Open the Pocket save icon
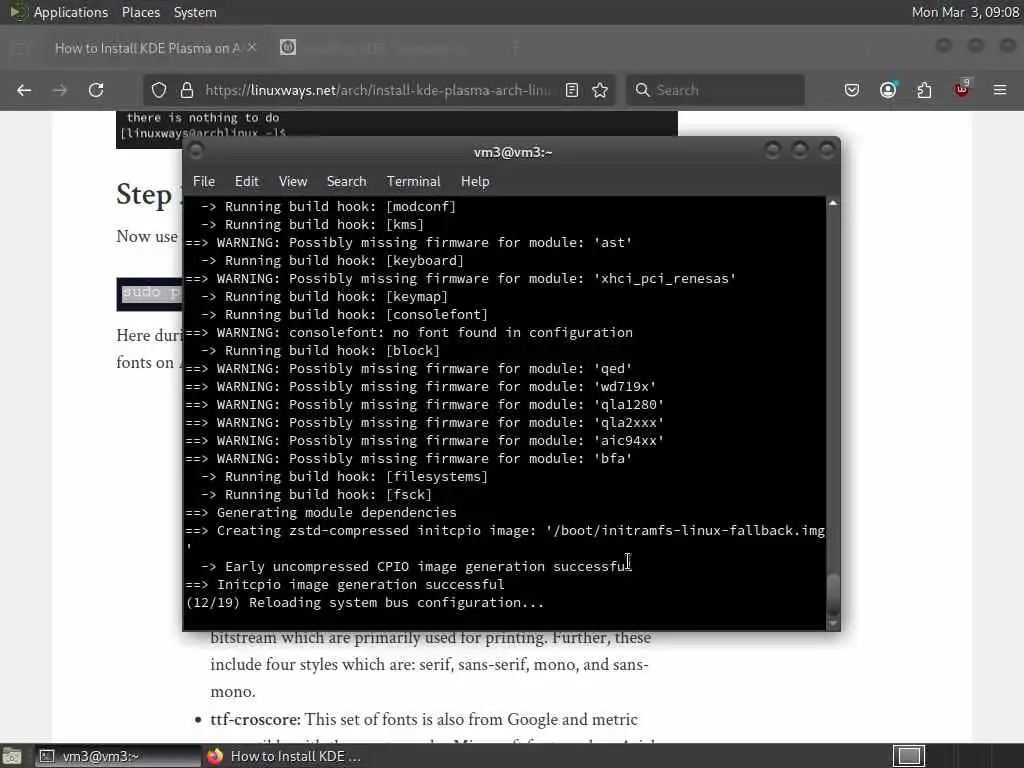This screenshot has height=768, width=1024. (852, 90)
